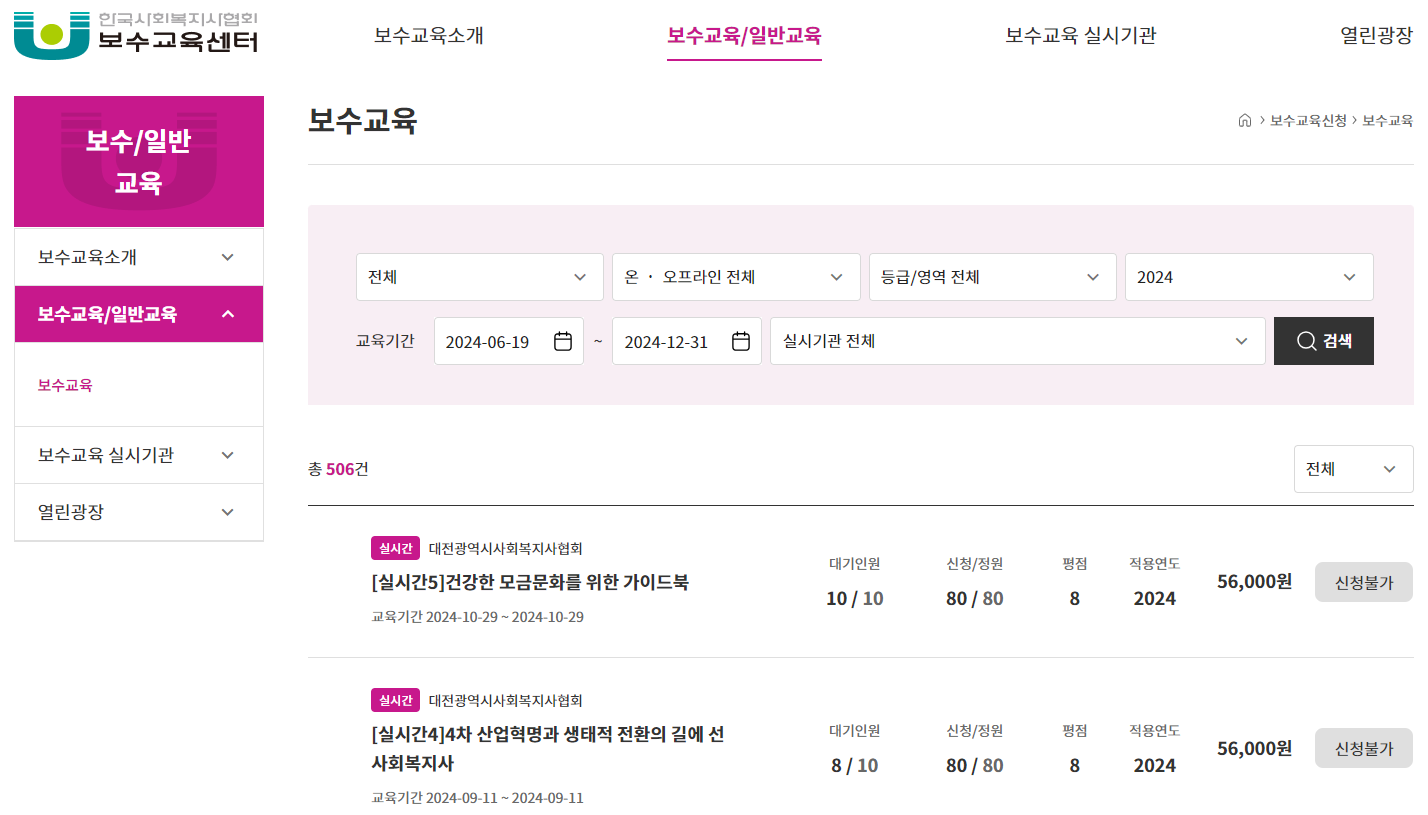Open the 온 · 오프라인 전체 dropdown
1428x815 pixels.
tap(736, 277)
